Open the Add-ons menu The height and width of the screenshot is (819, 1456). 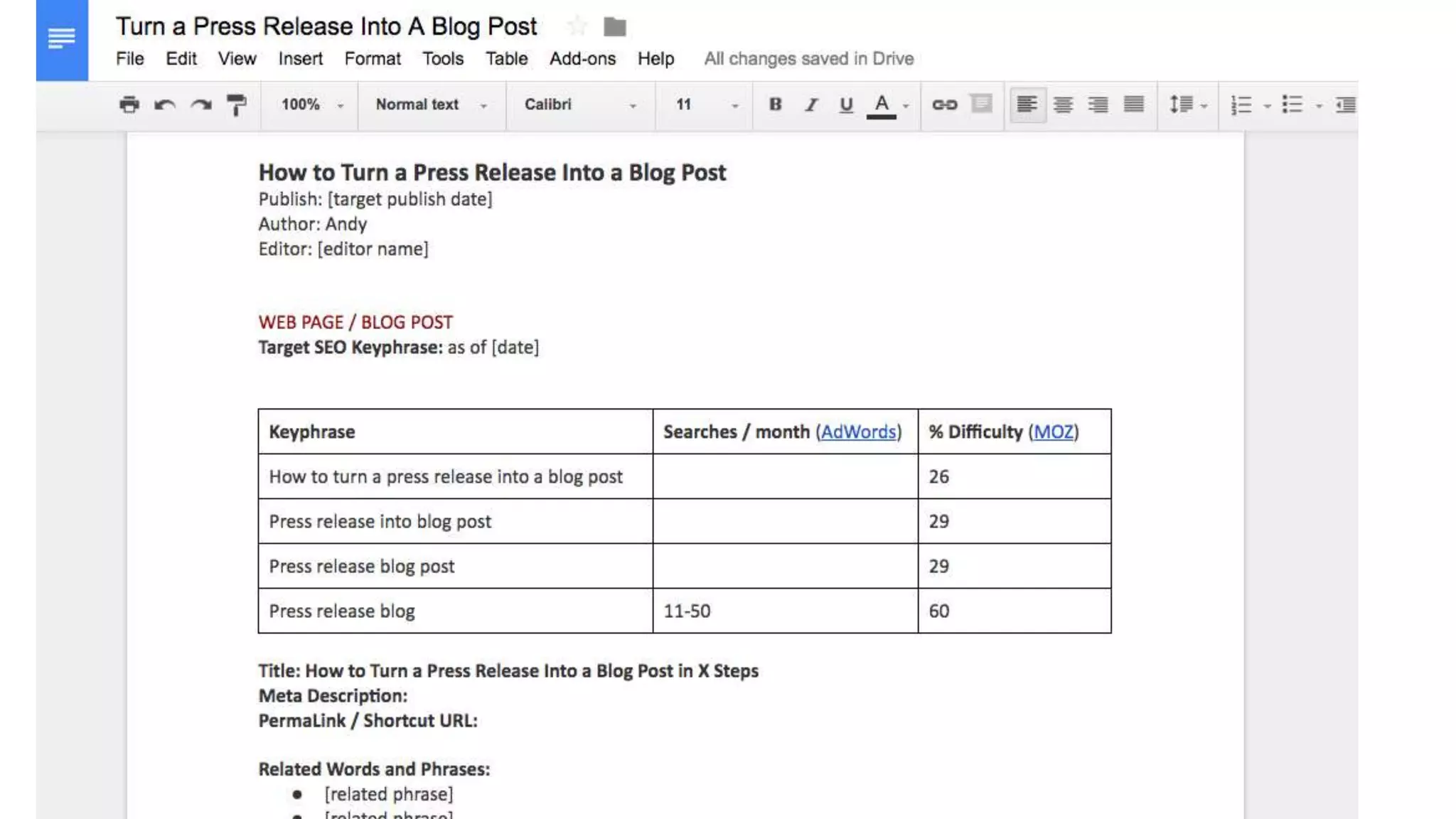582,58
